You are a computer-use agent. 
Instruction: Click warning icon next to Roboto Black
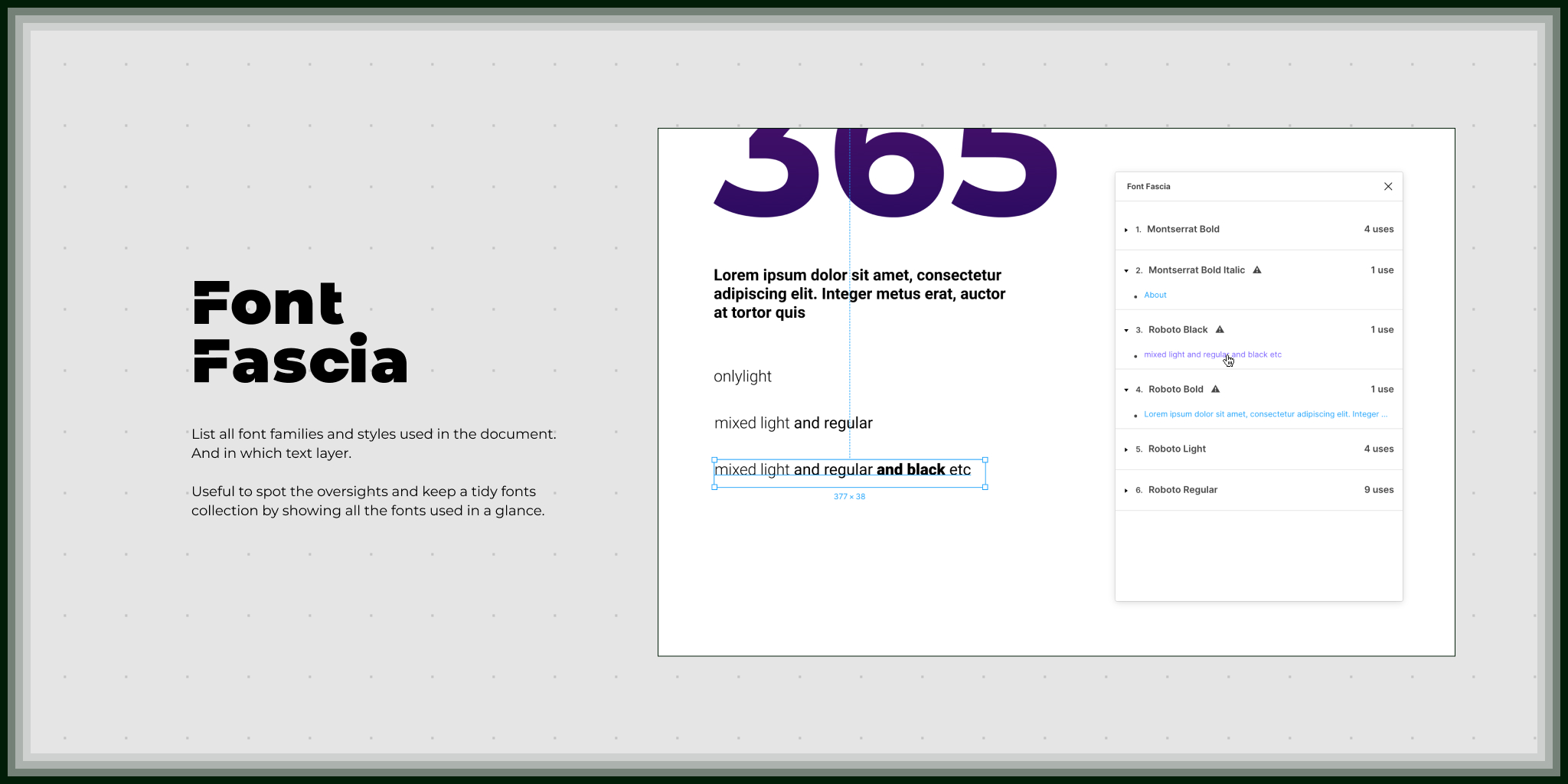1220,329
